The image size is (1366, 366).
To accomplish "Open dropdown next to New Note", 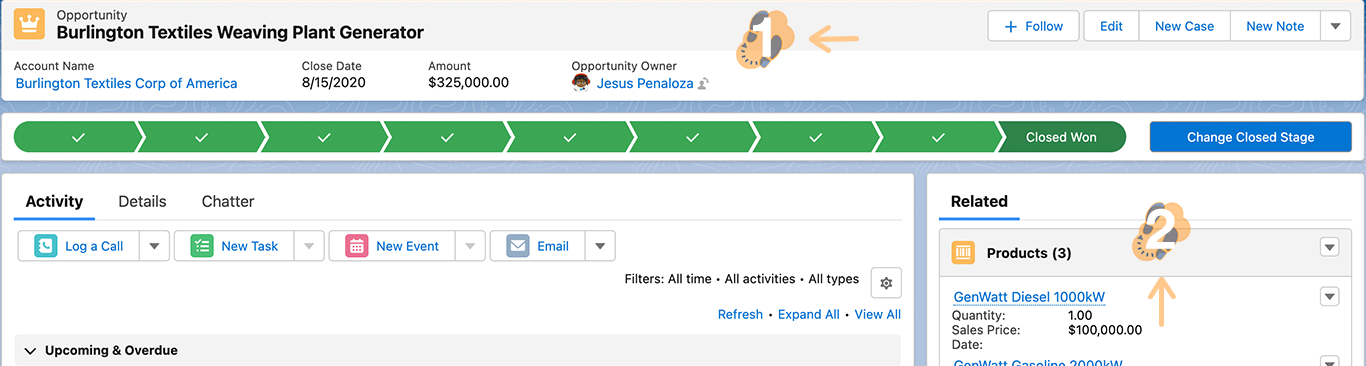I will click(1335, 26).
